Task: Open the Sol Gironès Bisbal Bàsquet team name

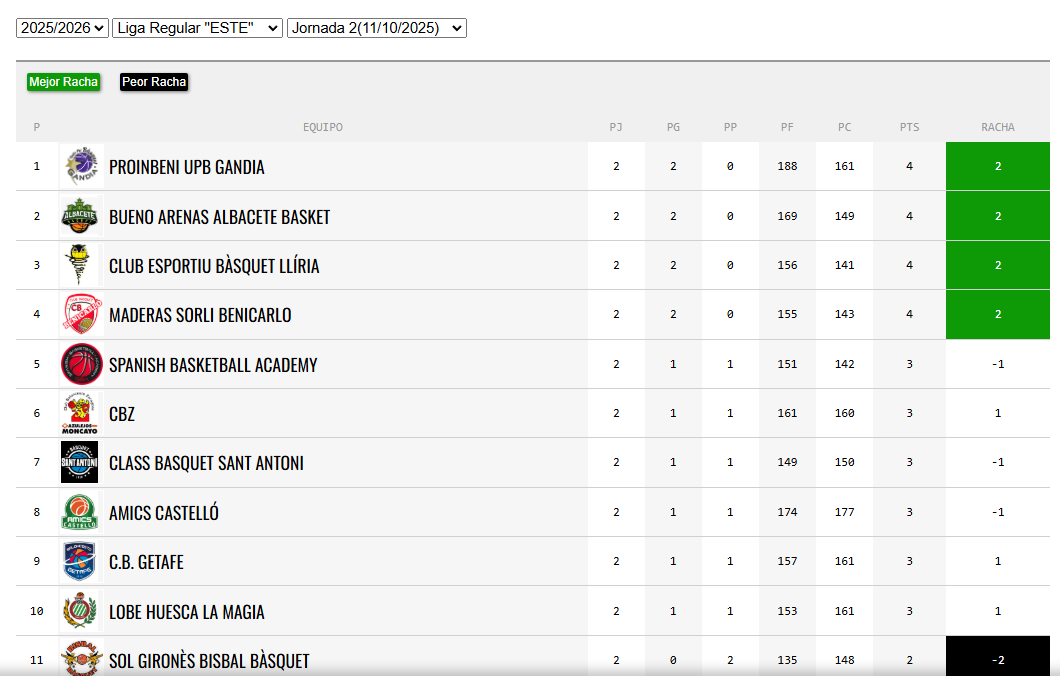Action: (209, 661)
